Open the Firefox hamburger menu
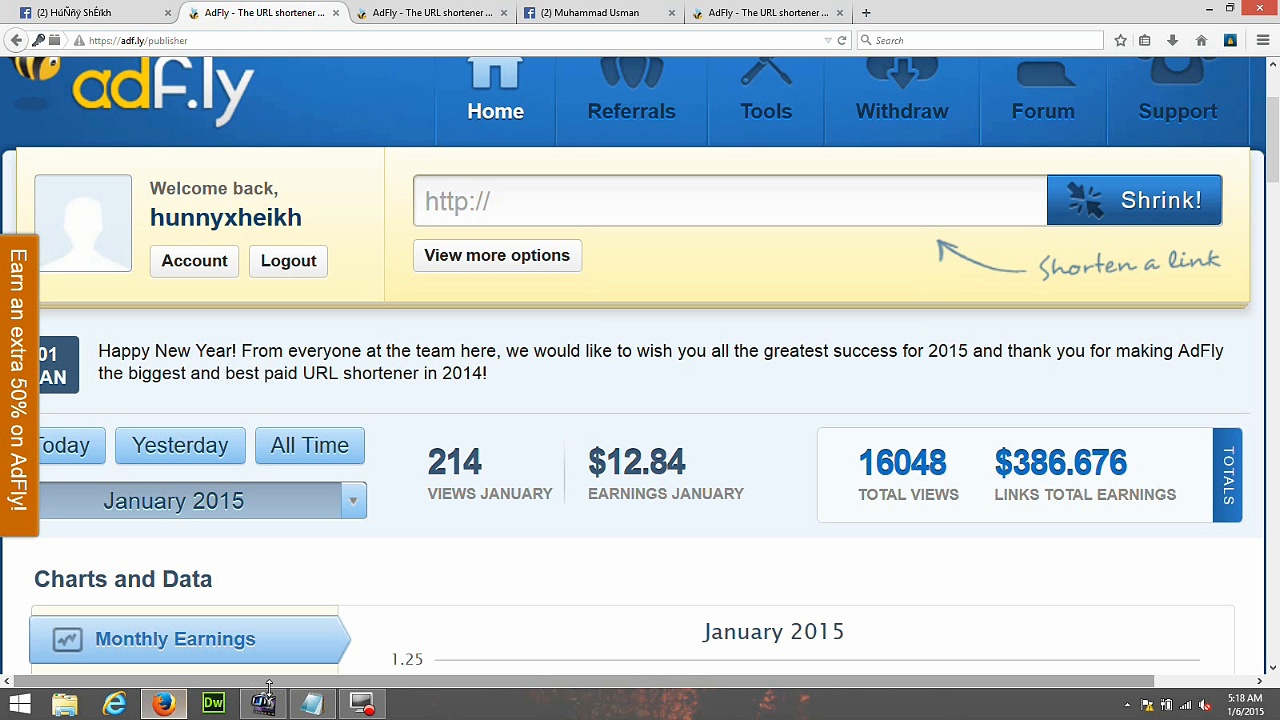Image resolution: width=1280 pixels, height=720 pixels. coord(1262,40)
